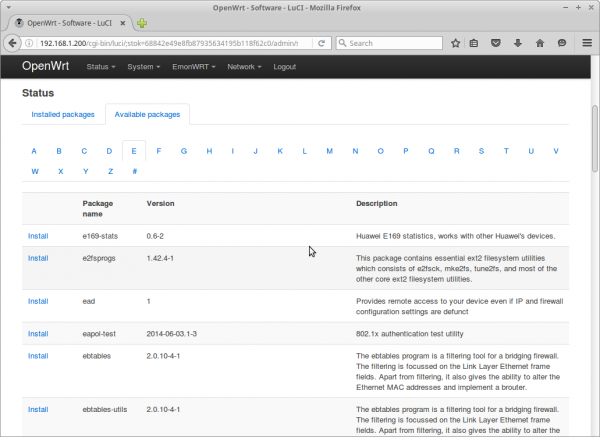Show packages starting with letter O

(380, 151)
